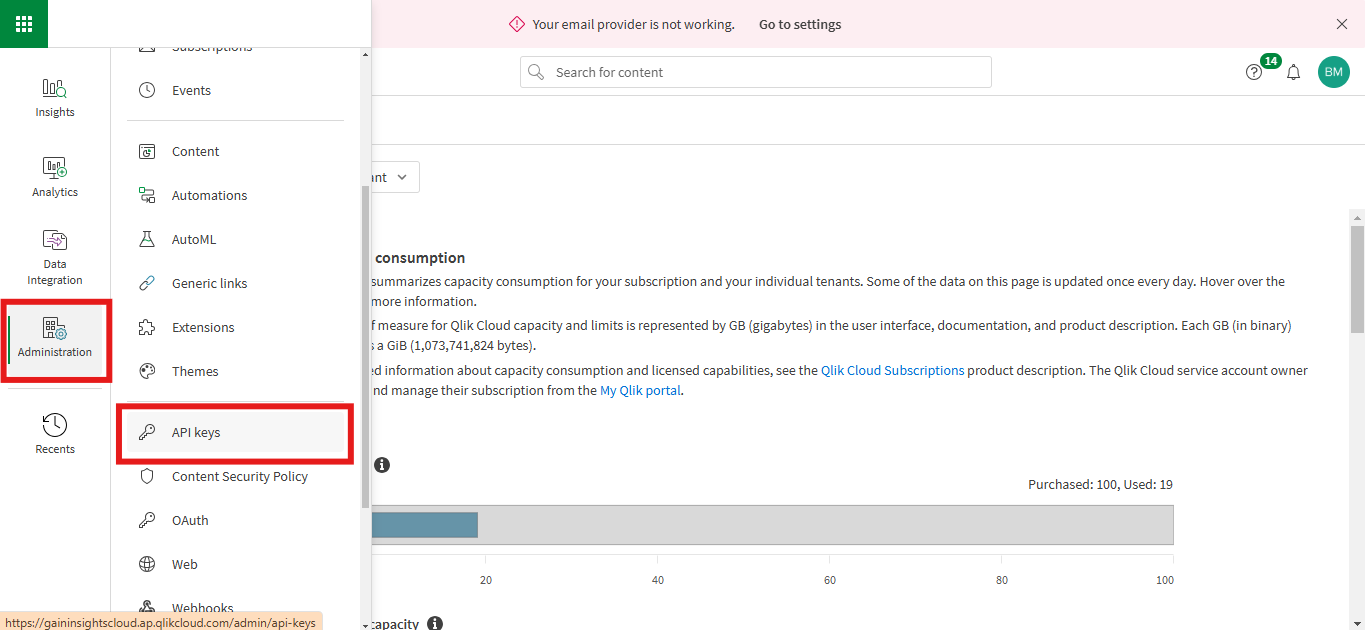Open the BM profile avatar menu
This screenshot has width=1365, height=630.
click(x=1333, y=71)
